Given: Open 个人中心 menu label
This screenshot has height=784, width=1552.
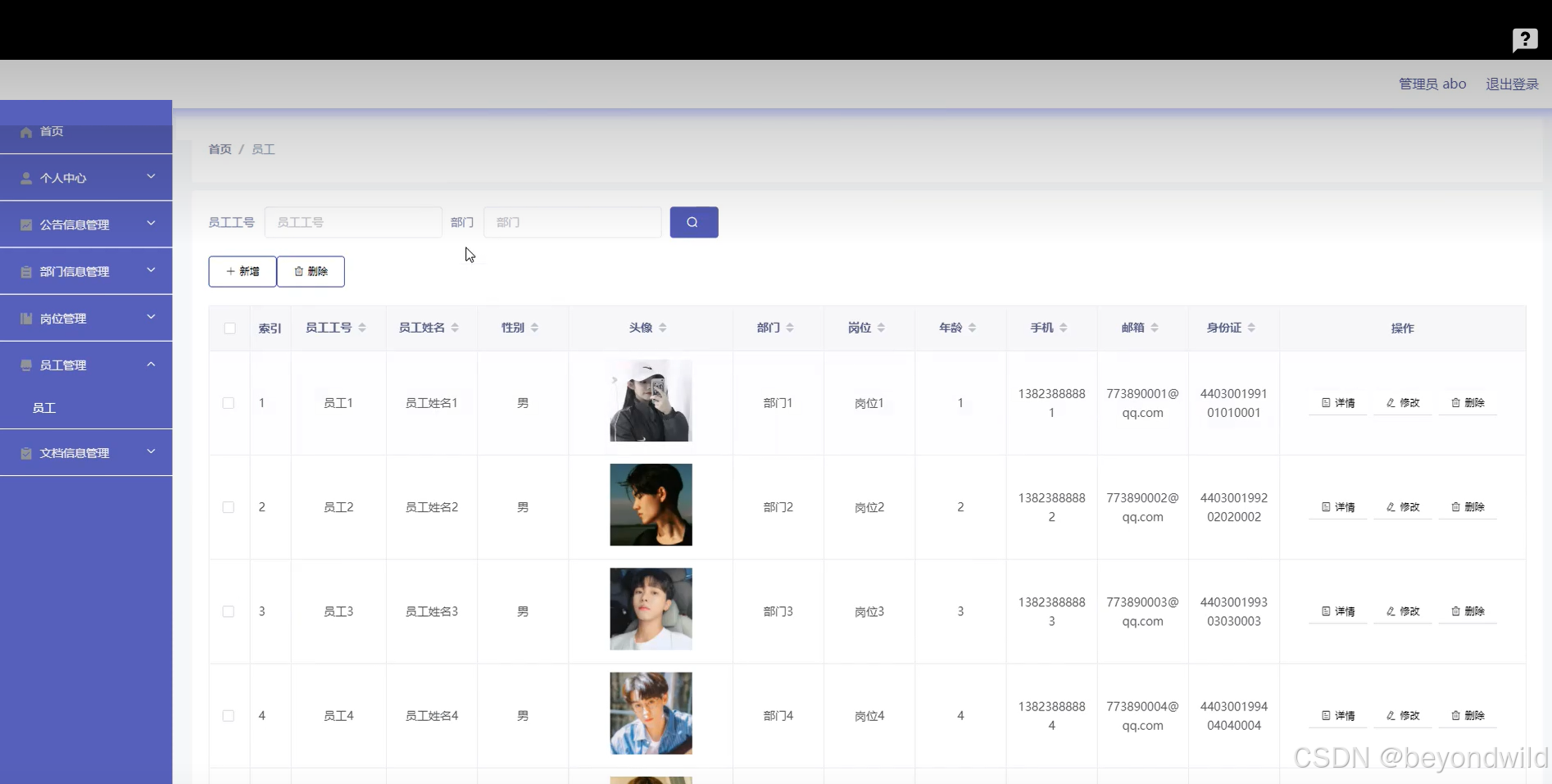Looking at the screenshot, I should pyautogui.click(x=63, y=178).
